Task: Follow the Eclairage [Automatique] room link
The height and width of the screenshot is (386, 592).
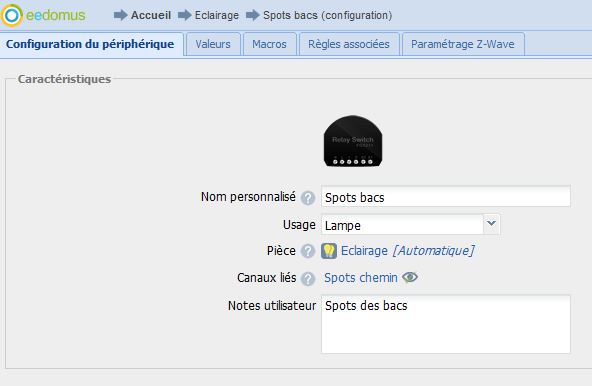Action: coord(408,251)
